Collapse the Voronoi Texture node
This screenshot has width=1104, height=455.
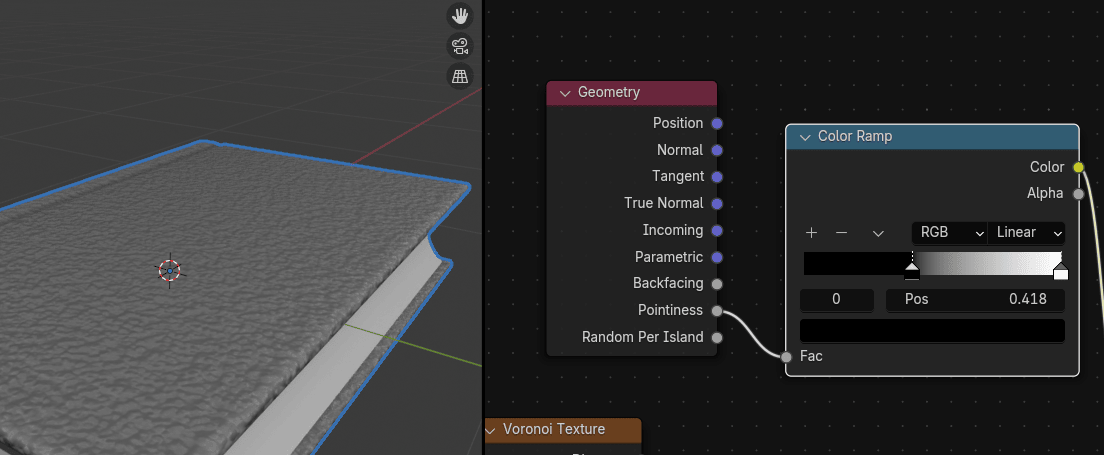pyautogui.click(x=491, y=430)
